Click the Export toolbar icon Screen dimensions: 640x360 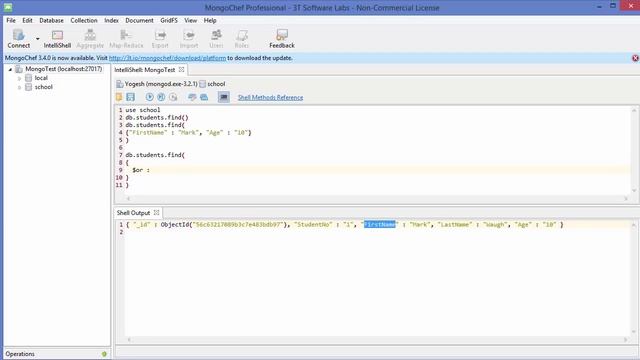point(160,39)
